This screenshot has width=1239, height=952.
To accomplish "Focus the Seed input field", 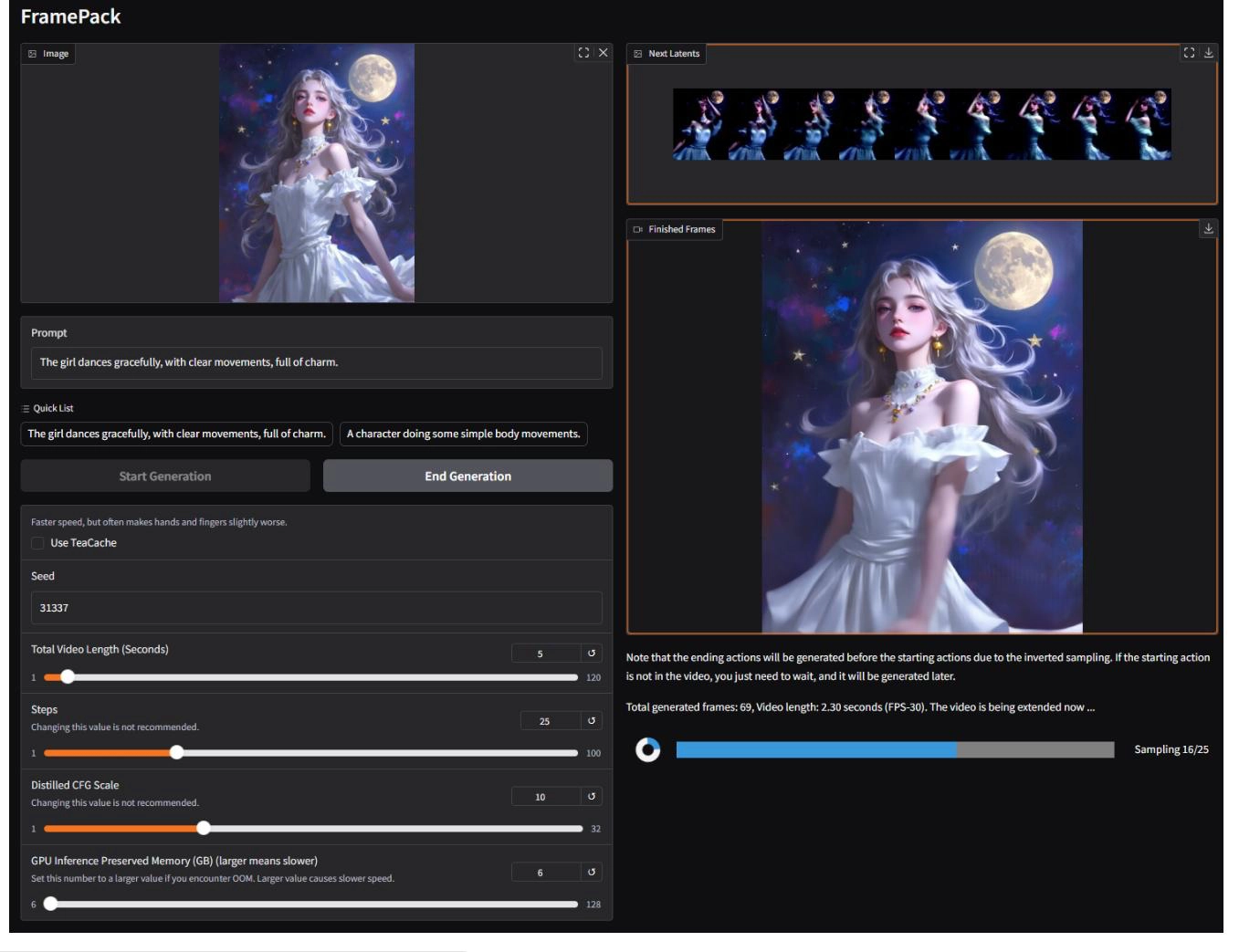I will [x=316, y=608].
